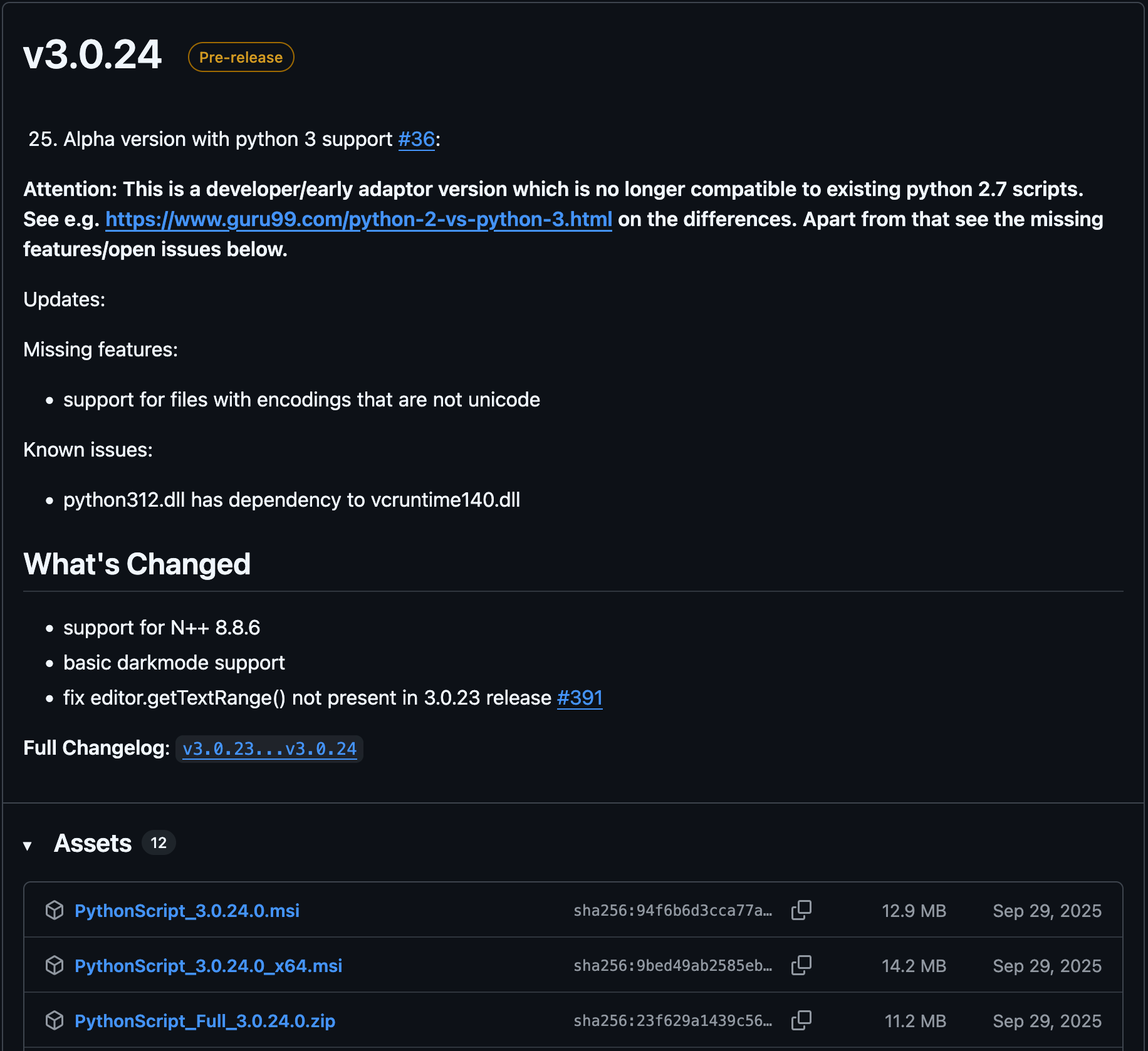Click the Assets heading label

pyautogui.click(x=93, y=842)
